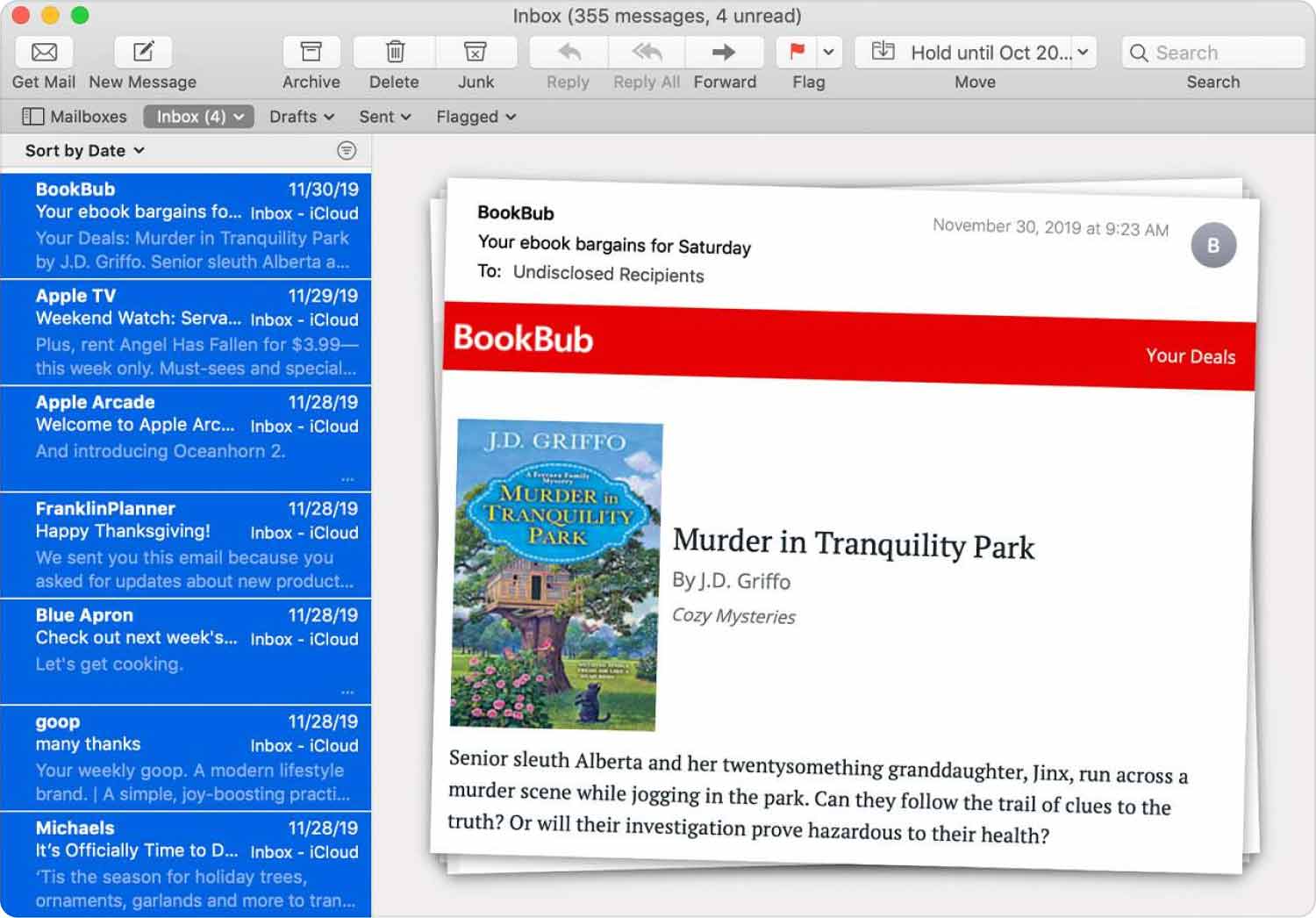Click the green full screen button
The image size is (1316, 918).
click(80, 15)
